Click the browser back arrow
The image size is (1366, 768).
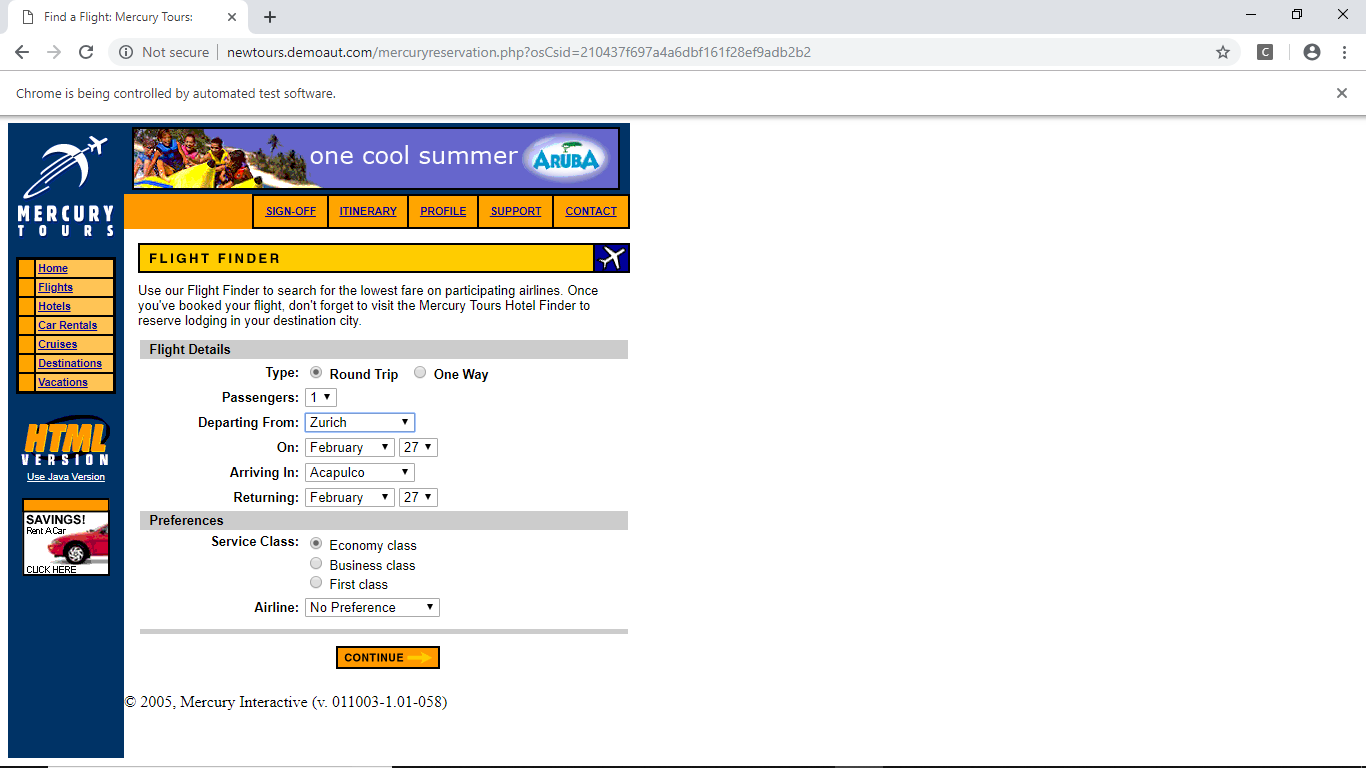pos(22,52)
